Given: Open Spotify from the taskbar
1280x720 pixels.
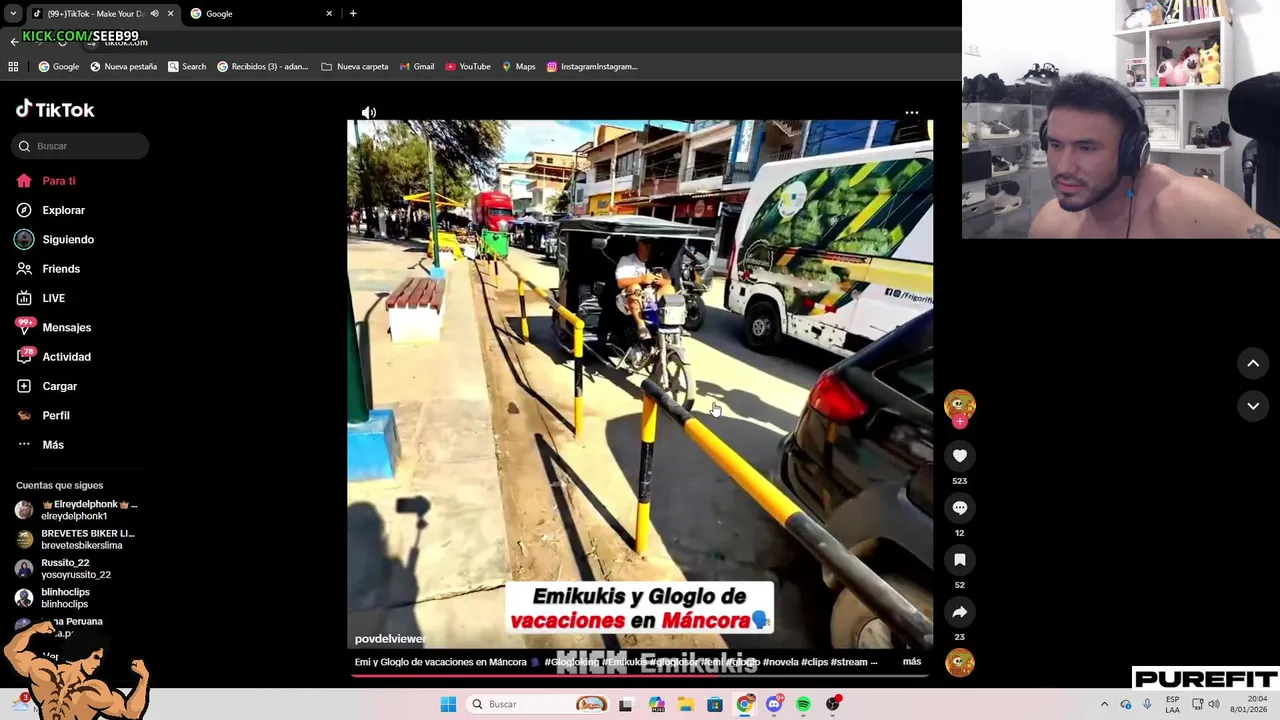Looking at the screenshot, I should (x=803, y=704).
